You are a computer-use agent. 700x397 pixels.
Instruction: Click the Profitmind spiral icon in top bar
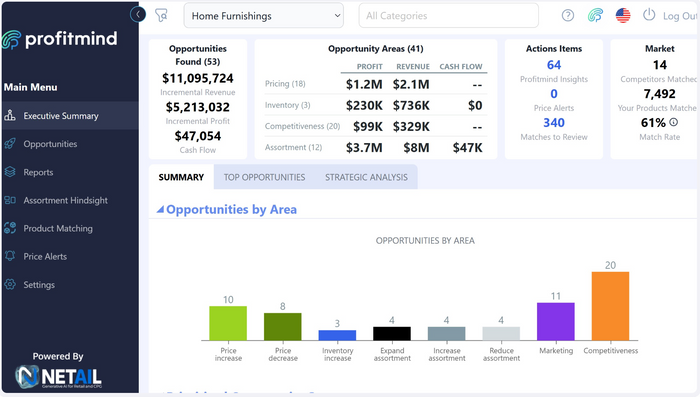[595, 16]
